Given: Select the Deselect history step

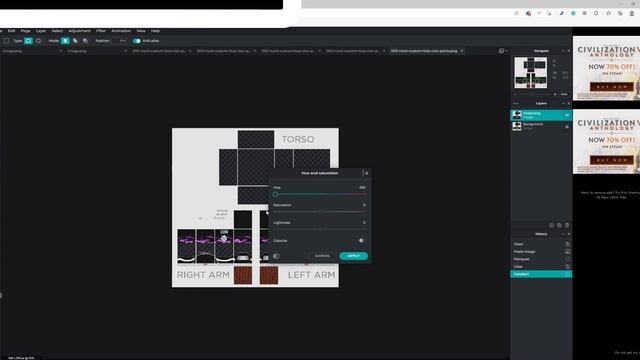Looking at the screenshot, I should 541,274.
